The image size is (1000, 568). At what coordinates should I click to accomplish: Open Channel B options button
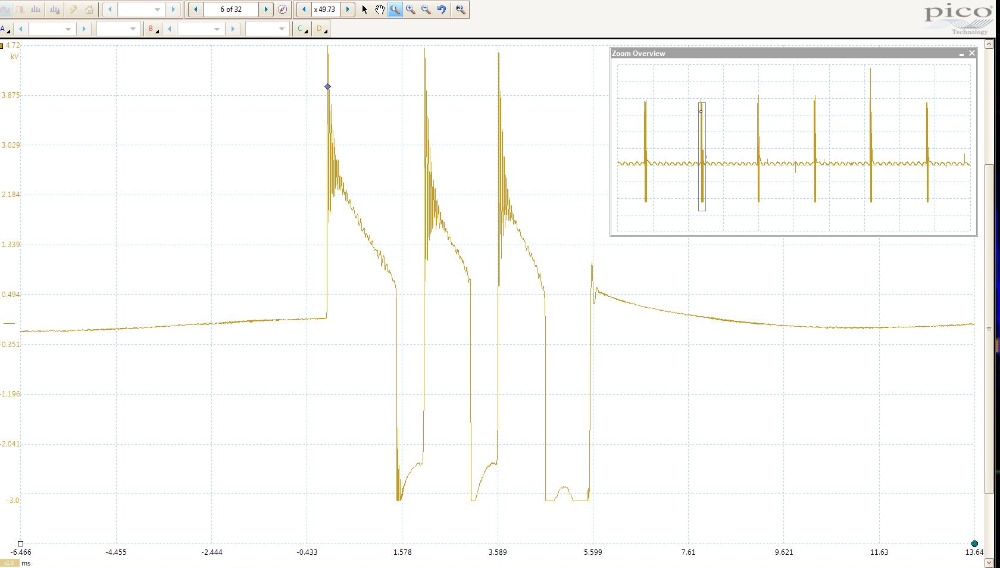152,29
